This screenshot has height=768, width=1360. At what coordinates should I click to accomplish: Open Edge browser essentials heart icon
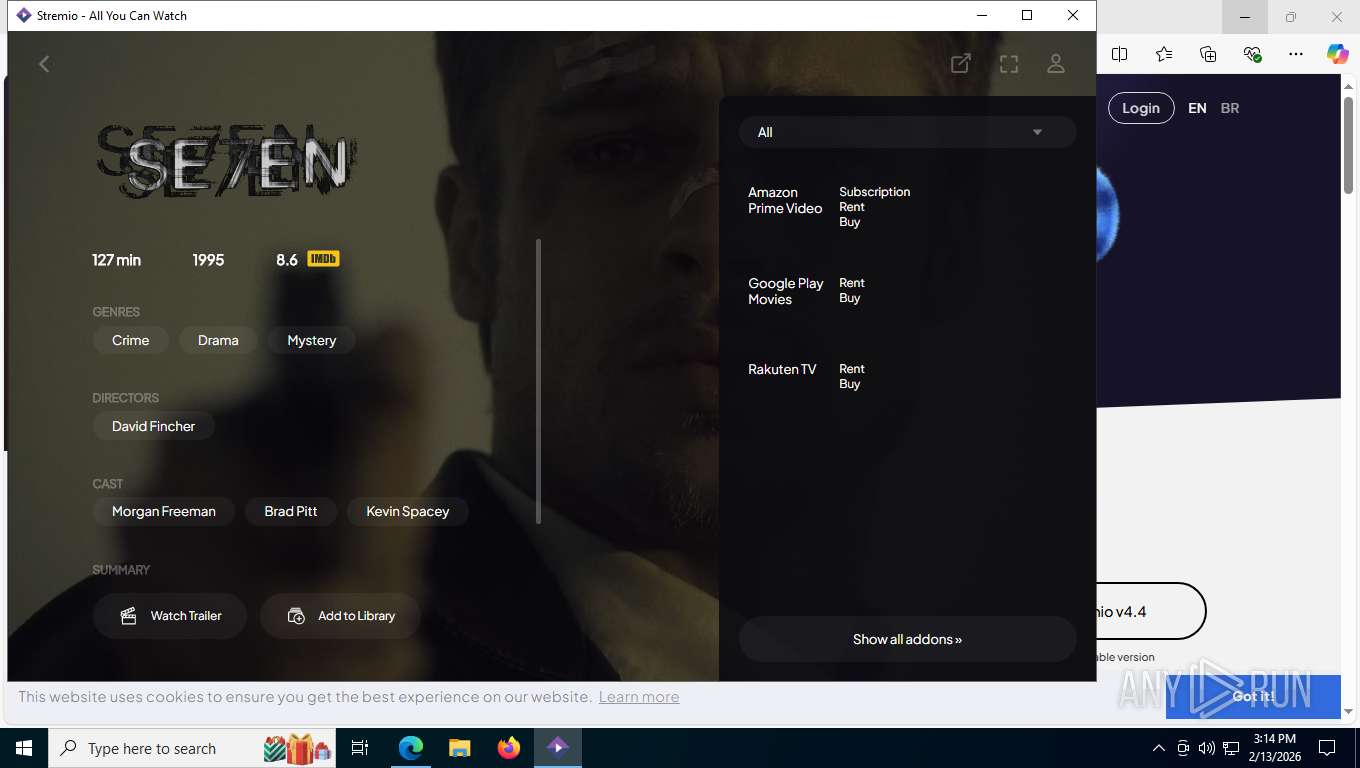coord(1252,54)
